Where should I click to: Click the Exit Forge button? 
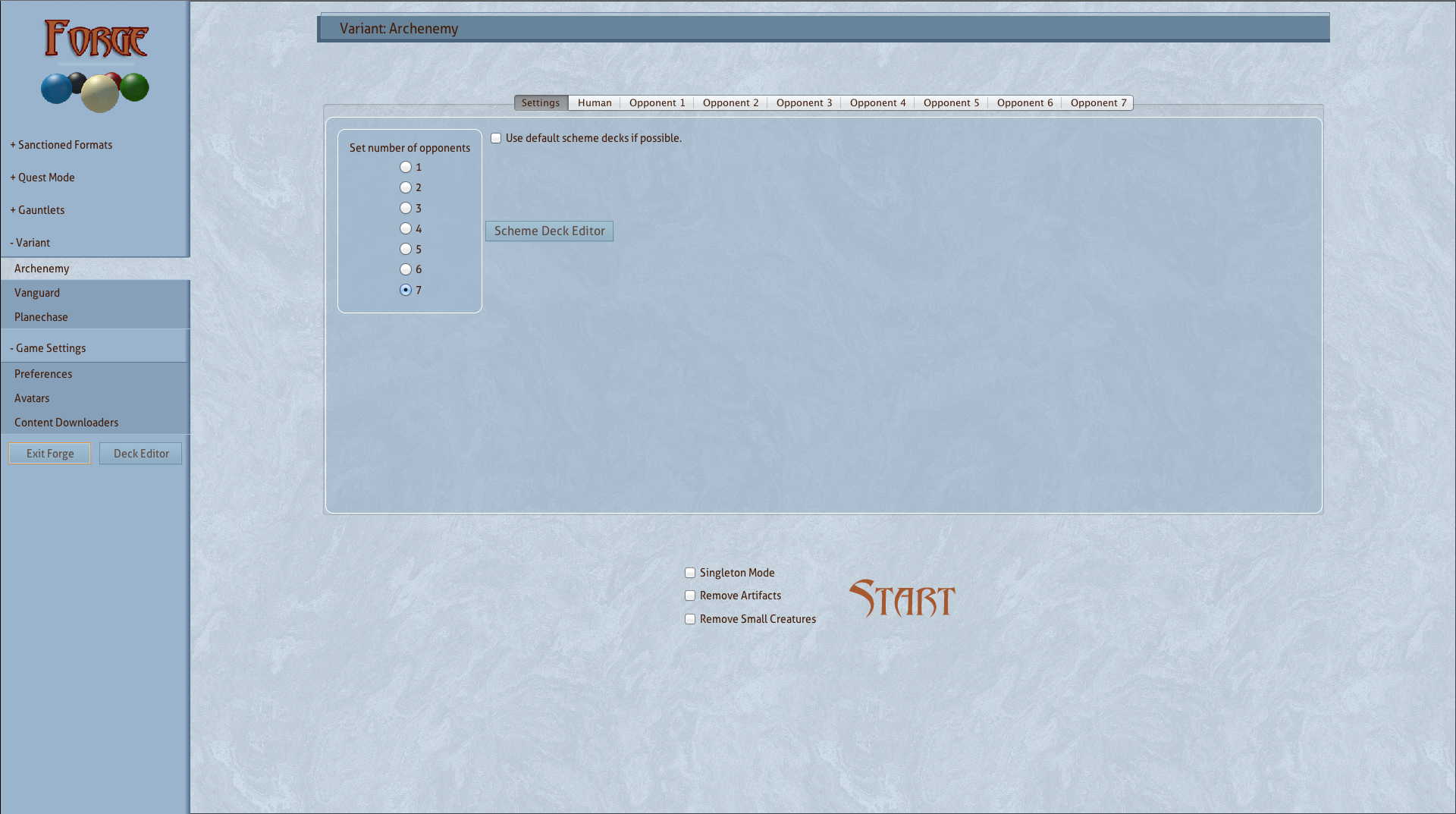[50, 454]
